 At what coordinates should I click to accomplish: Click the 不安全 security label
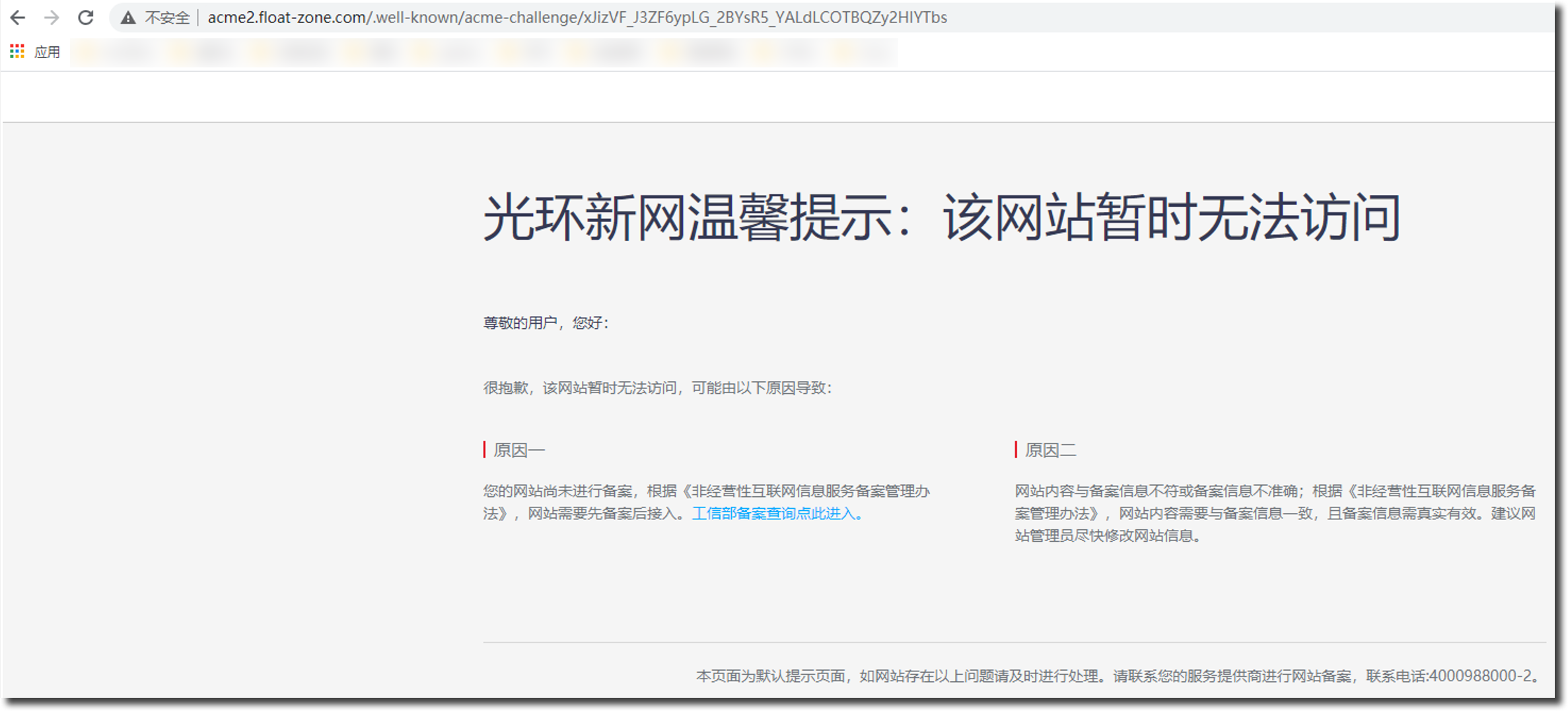tap(167, 18)
